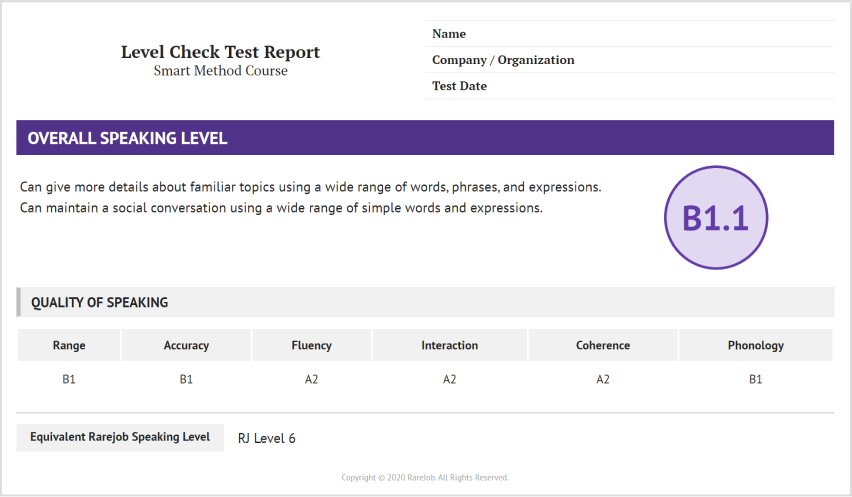Select the RJ Level 6 value

[267, 438]
